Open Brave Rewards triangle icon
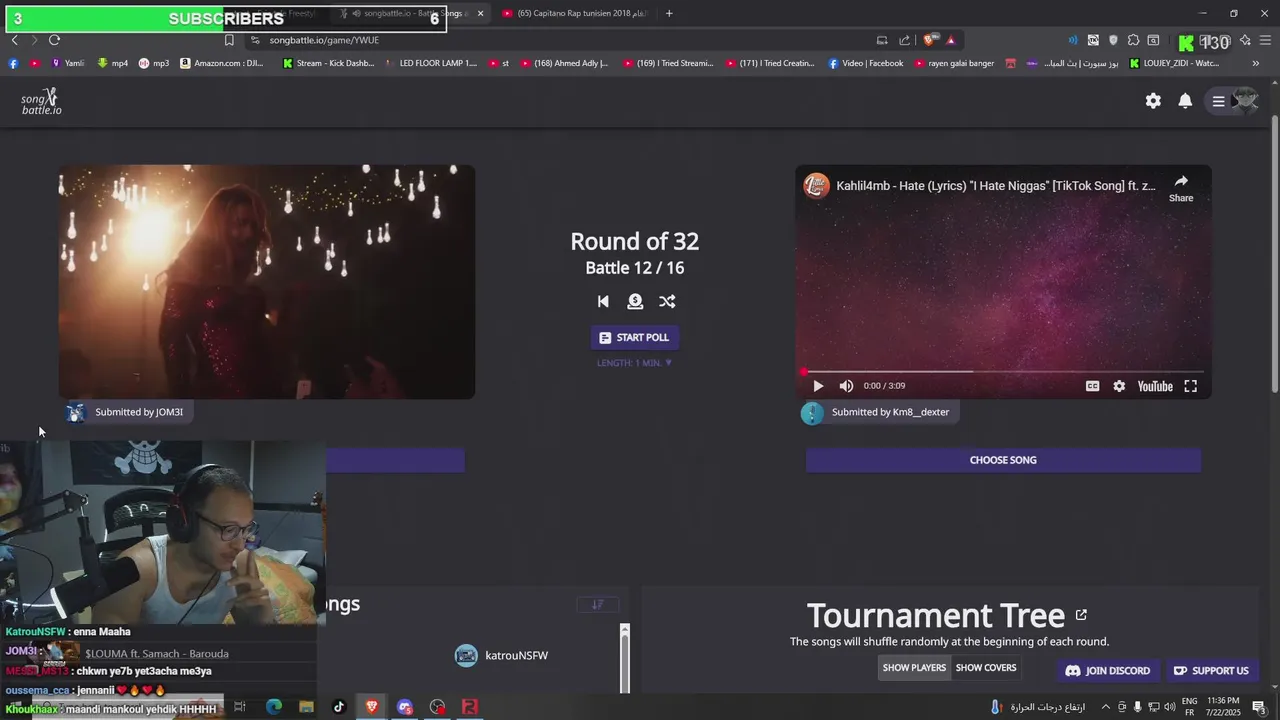This screenshot has height=720, width=1280. click(950, 40)
